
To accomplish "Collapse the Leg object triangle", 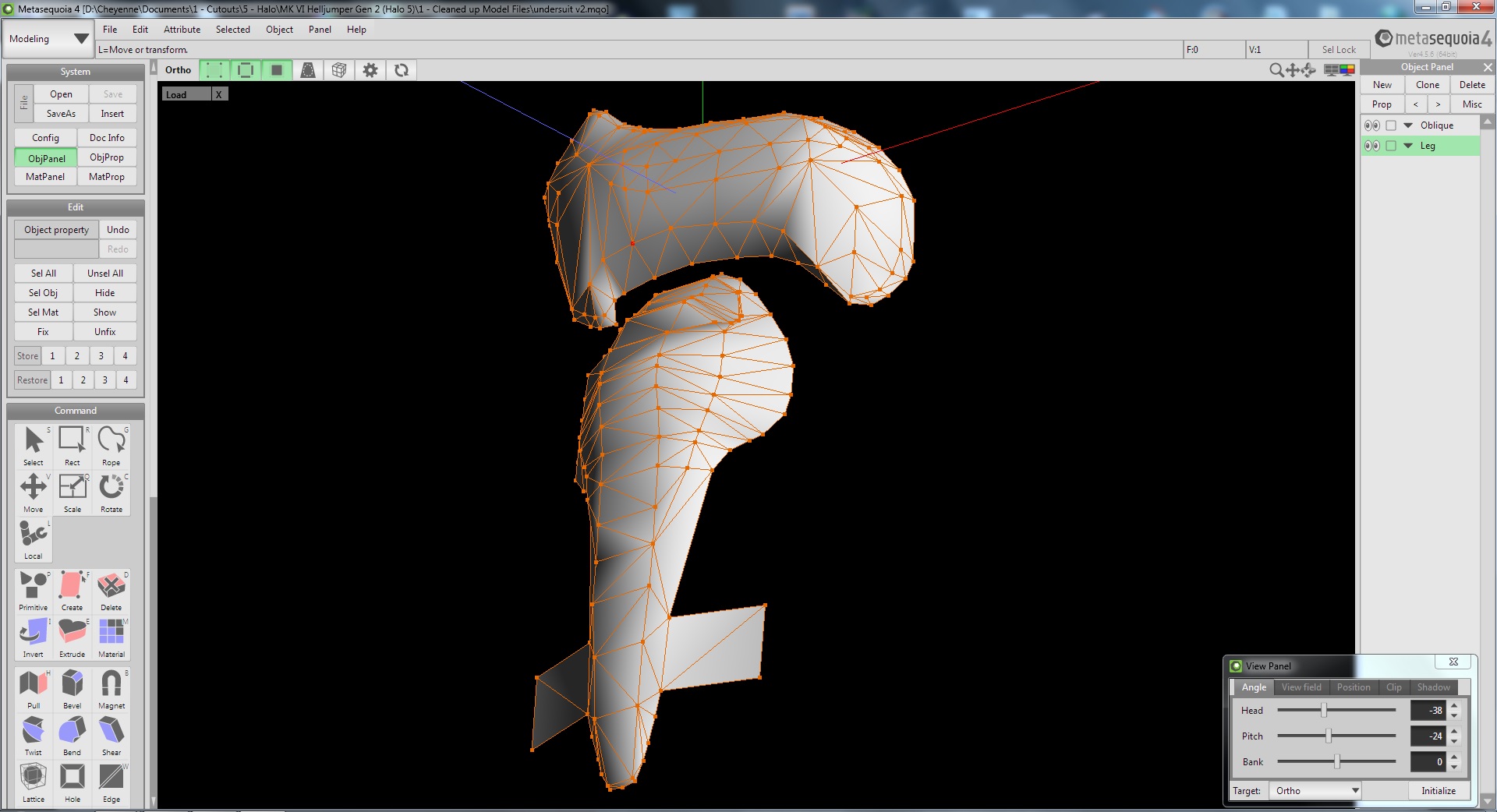I will [1408, 146].
